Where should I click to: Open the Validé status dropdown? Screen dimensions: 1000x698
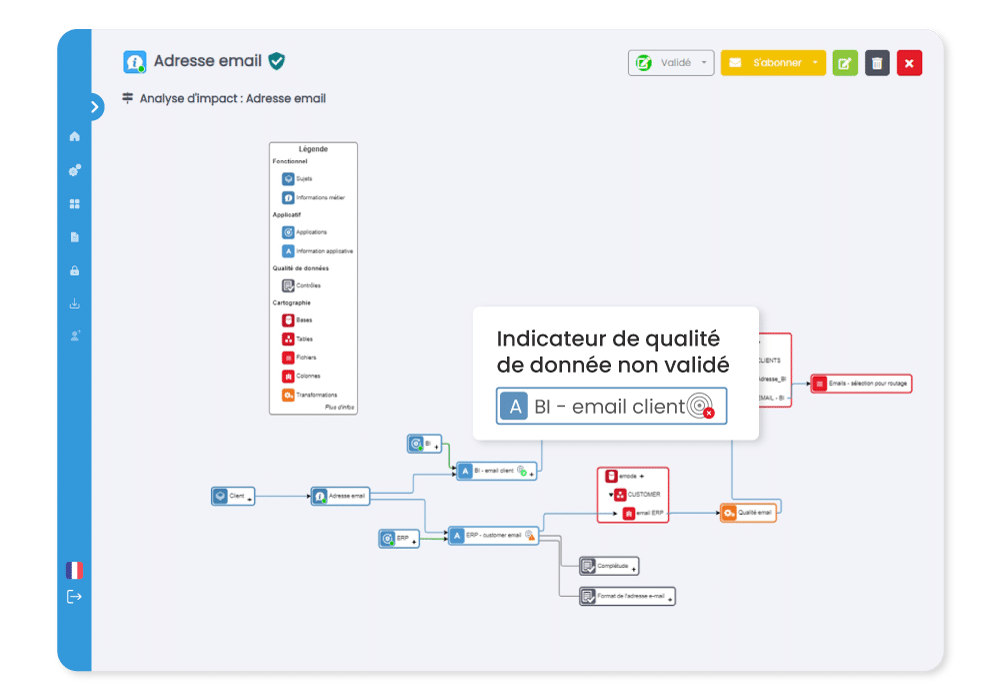pos(671,63)
